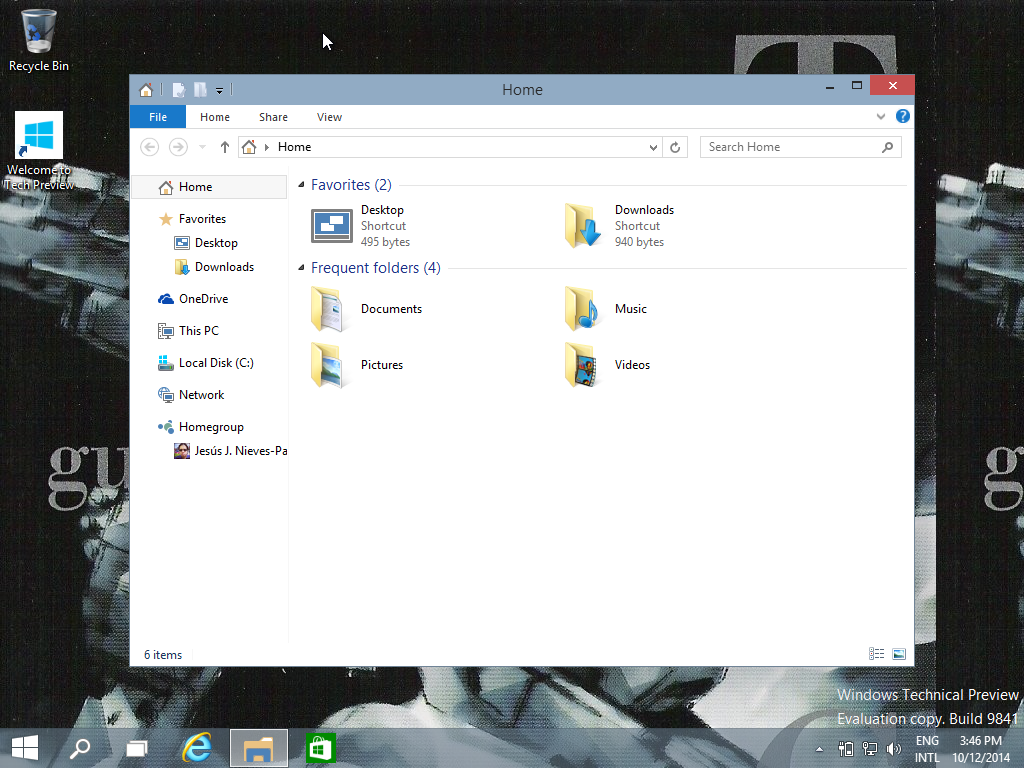Open Welcome to Tech Preview shortcut
This screenshot has width=1024, height=768.
(x=39, y=152)
